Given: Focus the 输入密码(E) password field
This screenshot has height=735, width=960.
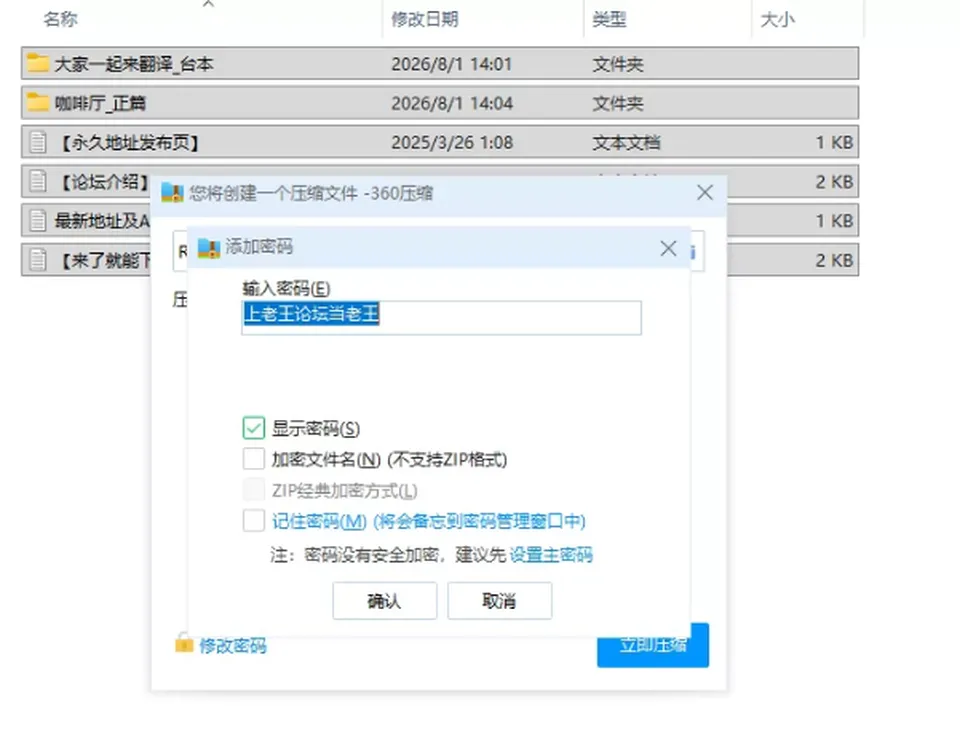Looking at the screenshot, I should click(x=441, y=317).
